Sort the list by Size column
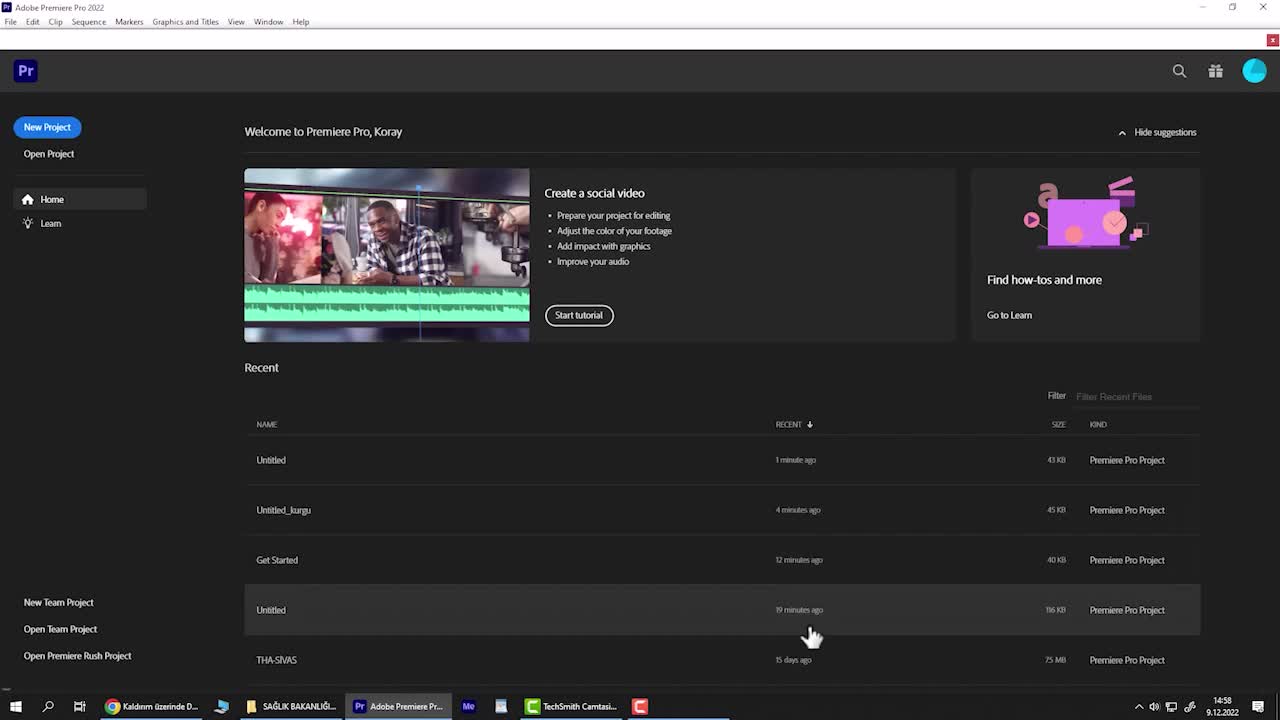This screenshot has width=1280, height=720. point(1058,424)
